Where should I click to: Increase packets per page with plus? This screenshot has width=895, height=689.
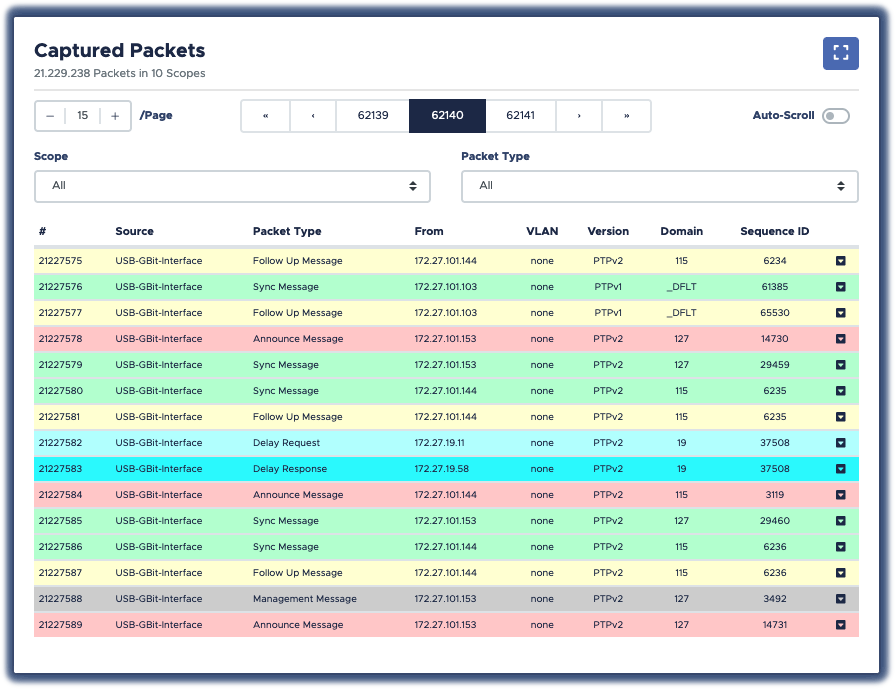tap(115, 116)
